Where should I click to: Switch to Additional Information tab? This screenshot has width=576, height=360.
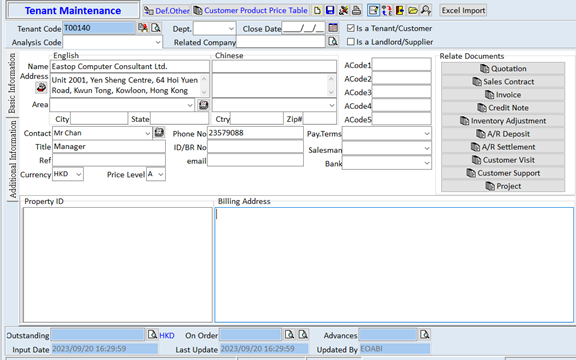(12, 159)
